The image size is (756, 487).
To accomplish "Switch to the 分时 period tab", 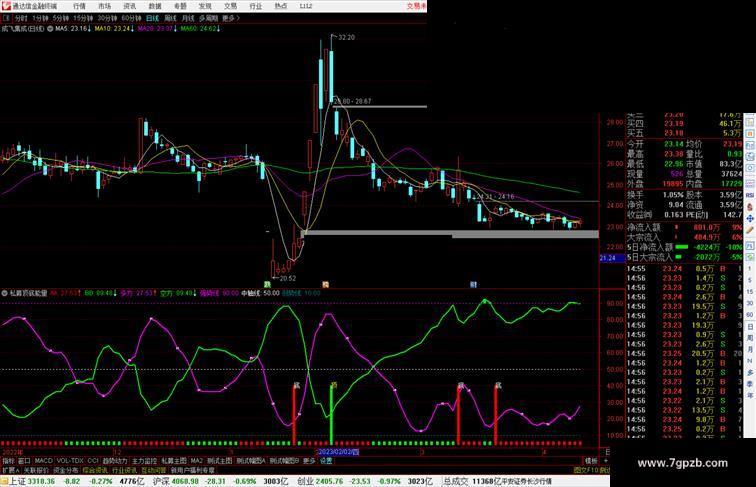I will coord(21,18).
